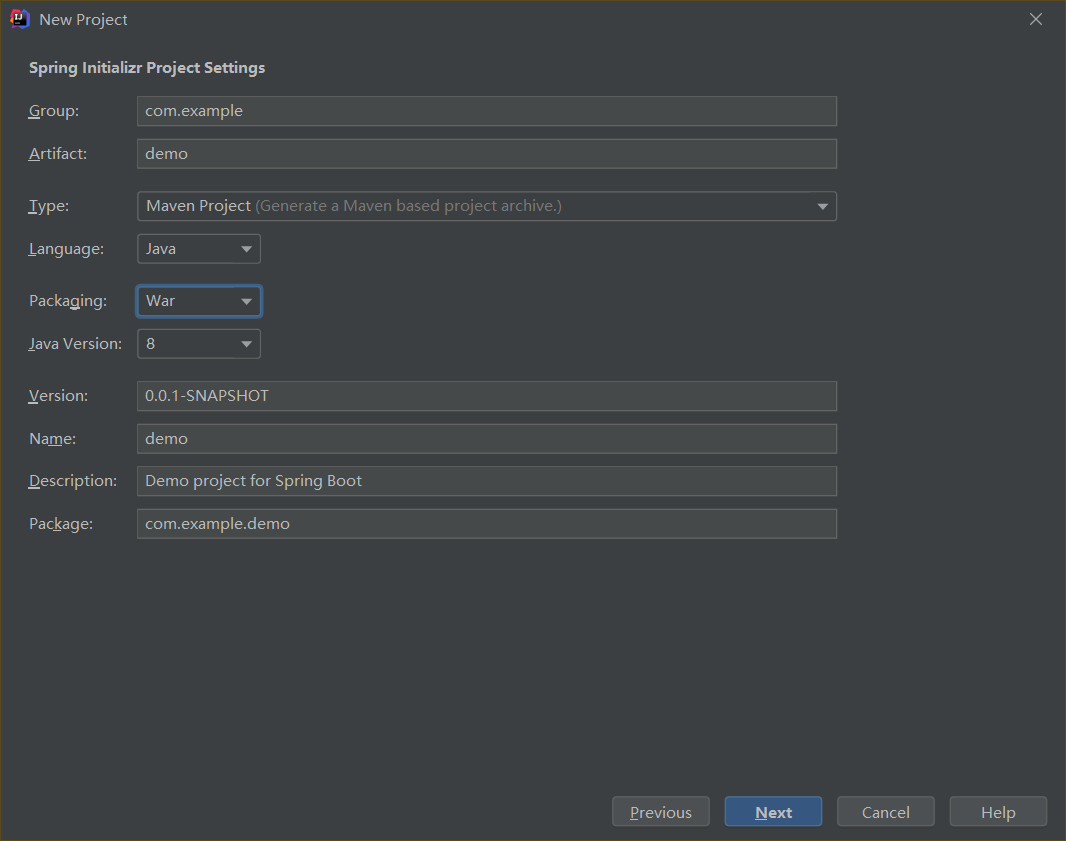Click the Language combo box arrow
The height and width of the screenshot is (841, 1066).
point(246,249)
